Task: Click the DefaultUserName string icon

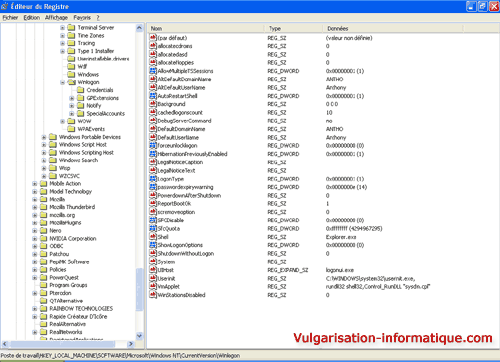Action: (x=153, y=137)
